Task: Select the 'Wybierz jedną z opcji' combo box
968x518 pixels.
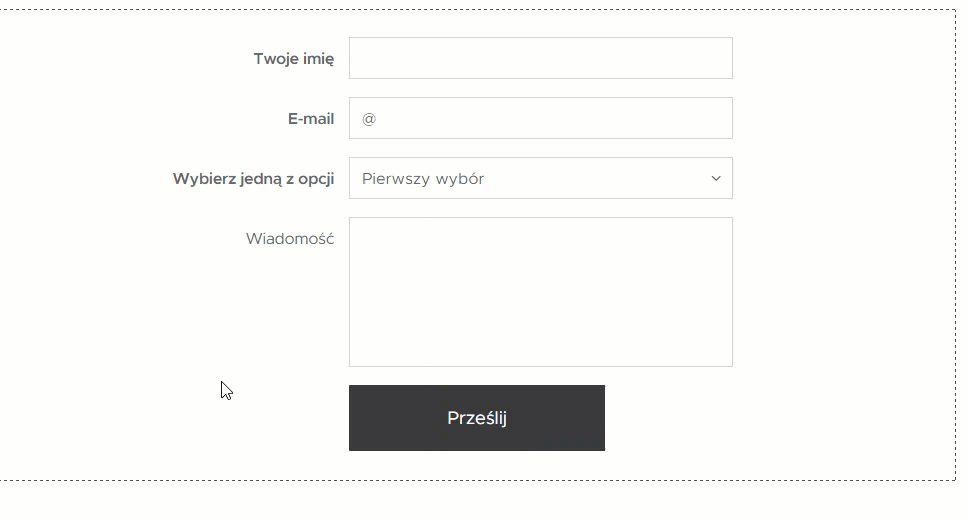Action: (541, 178)
